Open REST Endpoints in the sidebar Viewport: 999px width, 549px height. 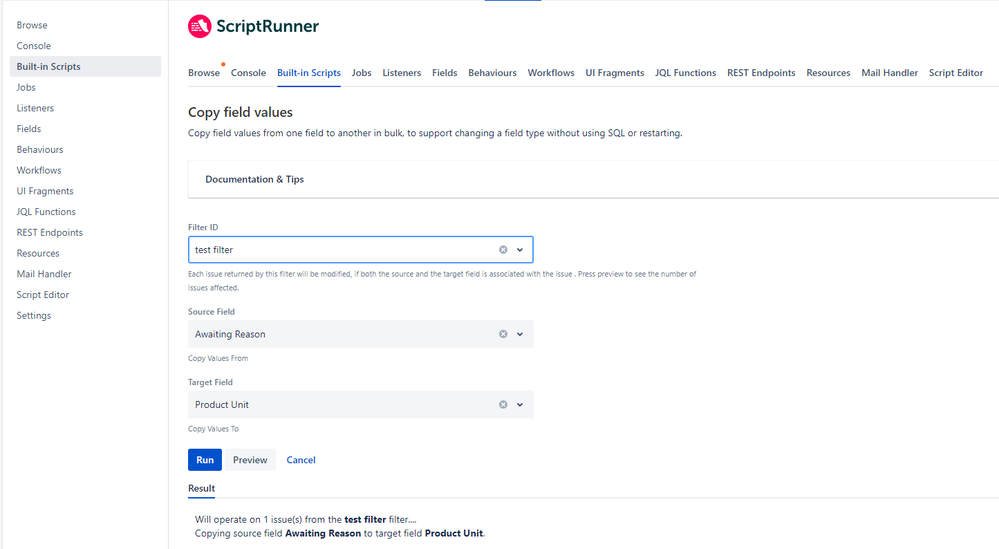[x=50, y=232]
